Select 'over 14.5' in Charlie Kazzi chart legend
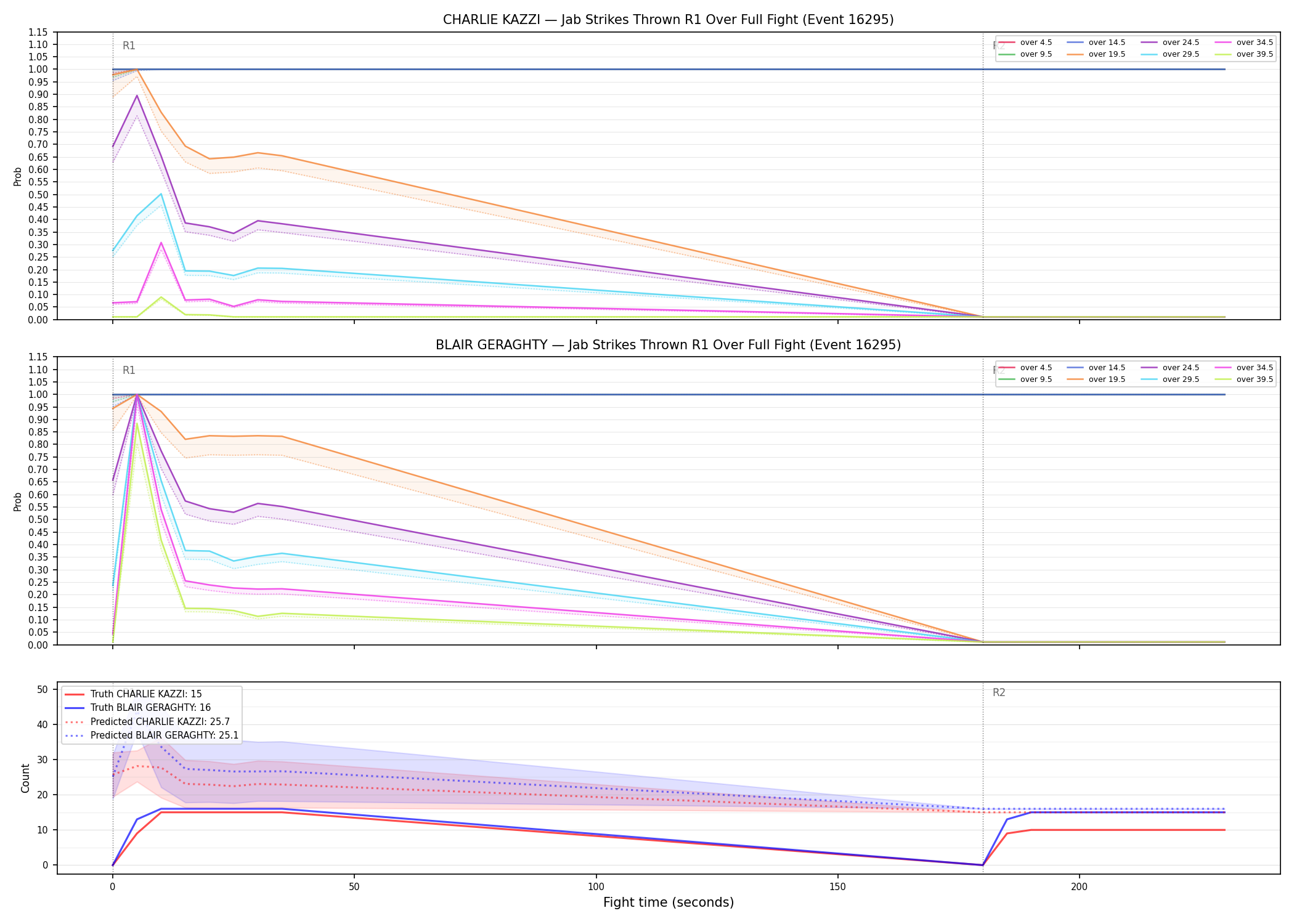 [x=1096, y=43]
